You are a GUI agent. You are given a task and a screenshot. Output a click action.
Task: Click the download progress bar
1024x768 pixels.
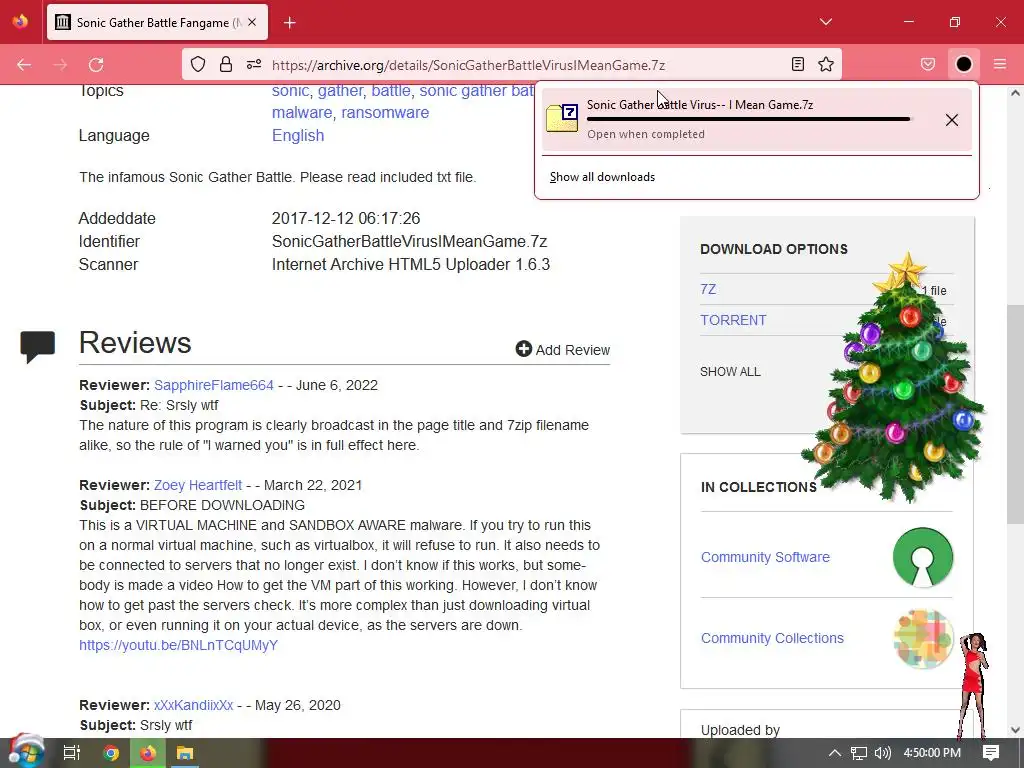(x=748, y=120)
